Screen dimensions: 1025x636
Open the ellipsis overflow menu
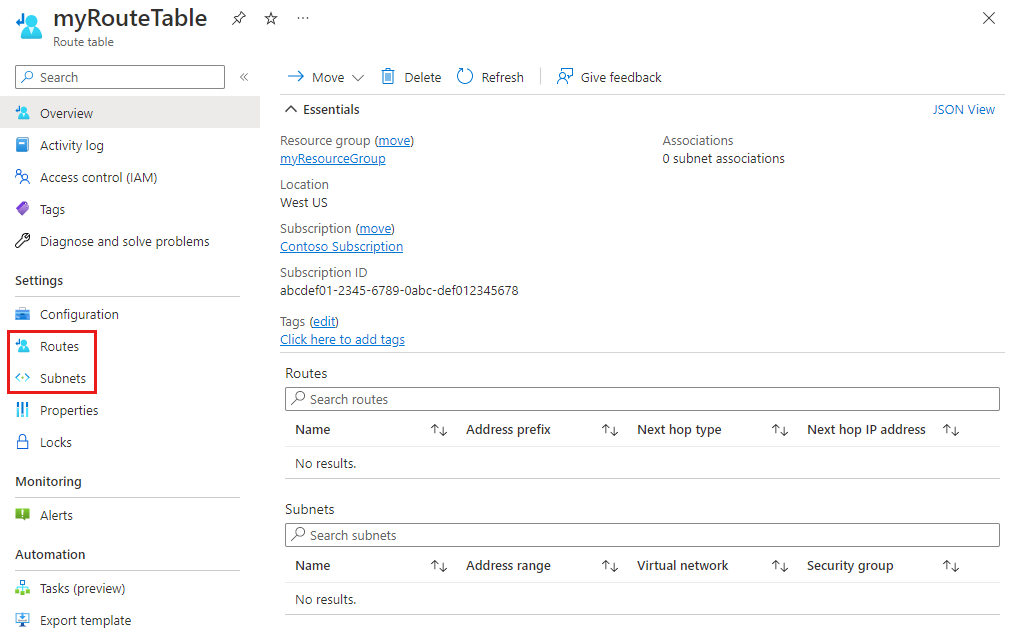[x=303, y=18]
